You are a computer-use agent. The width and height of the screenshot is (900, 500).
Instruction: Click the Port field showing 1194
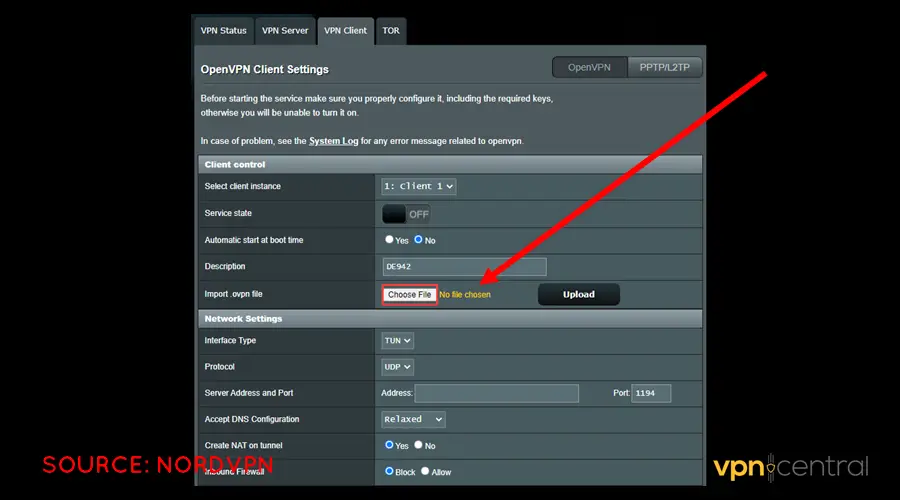tap(651, 393)
